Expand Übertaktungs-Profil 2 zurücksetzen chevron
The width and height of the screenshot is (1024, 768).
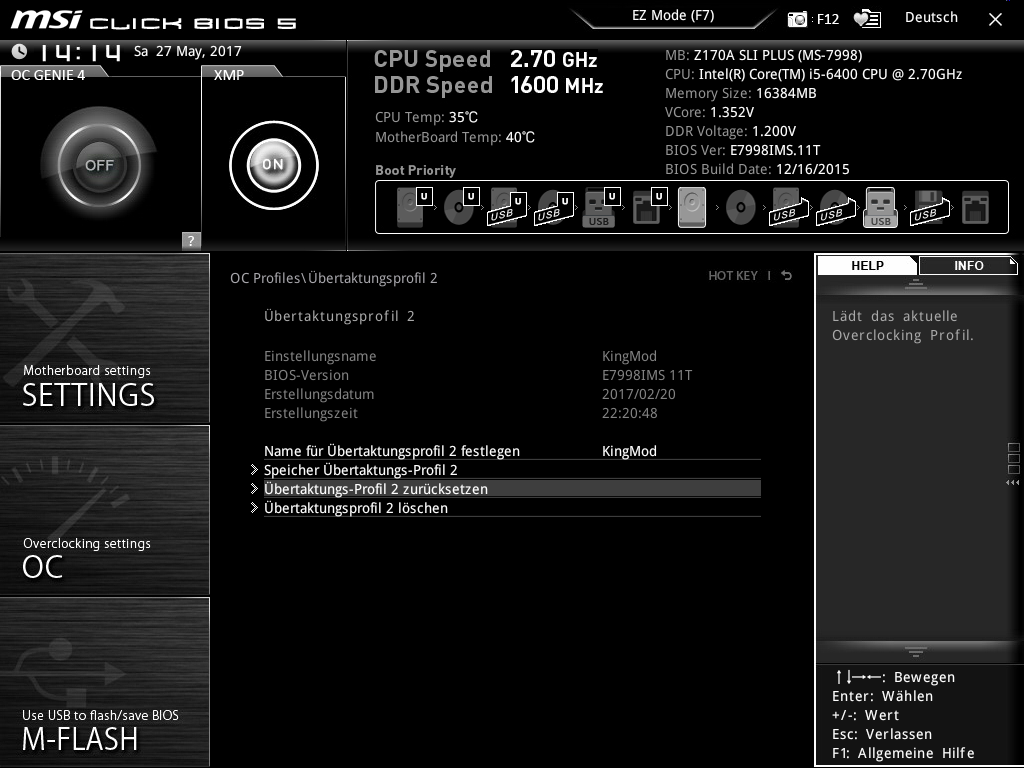(254, 488)
